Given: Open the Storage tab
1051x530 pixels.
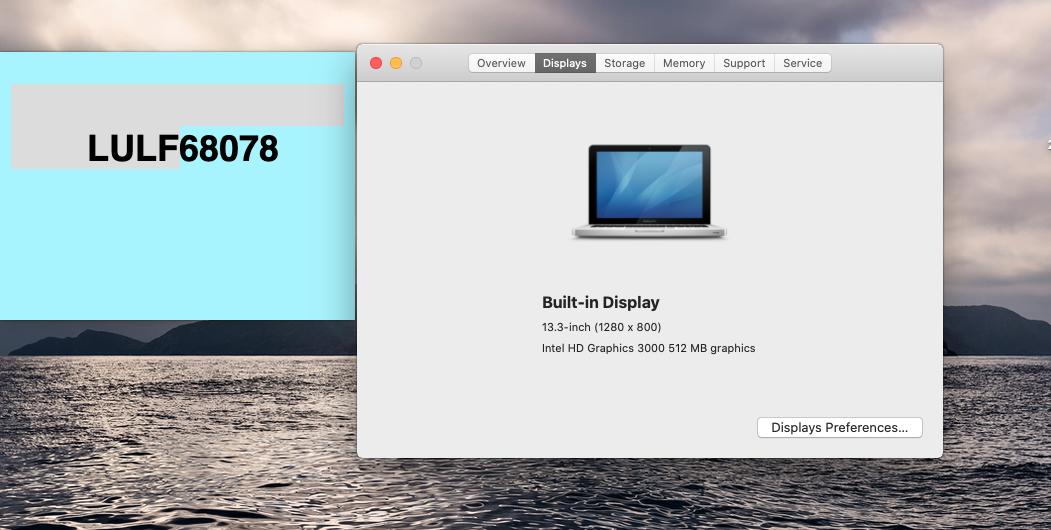Looking at the screenshot, I should 625,63.
